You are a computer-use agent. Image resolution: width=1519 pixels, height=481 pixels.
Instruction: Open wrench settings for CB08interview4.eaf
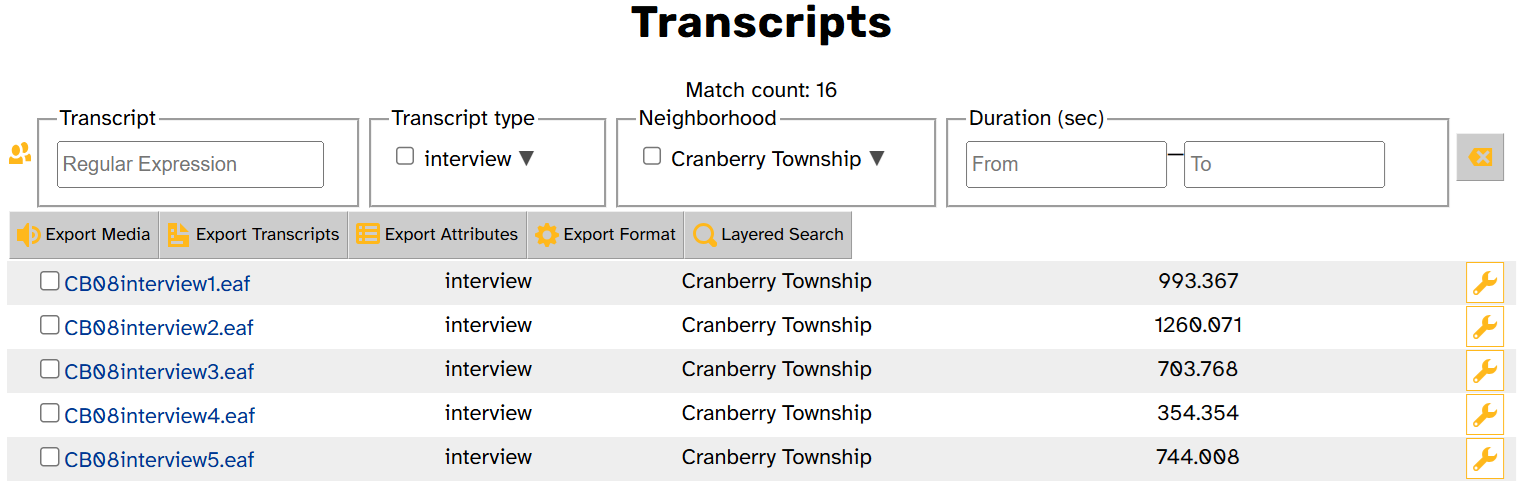point(1485,415)
